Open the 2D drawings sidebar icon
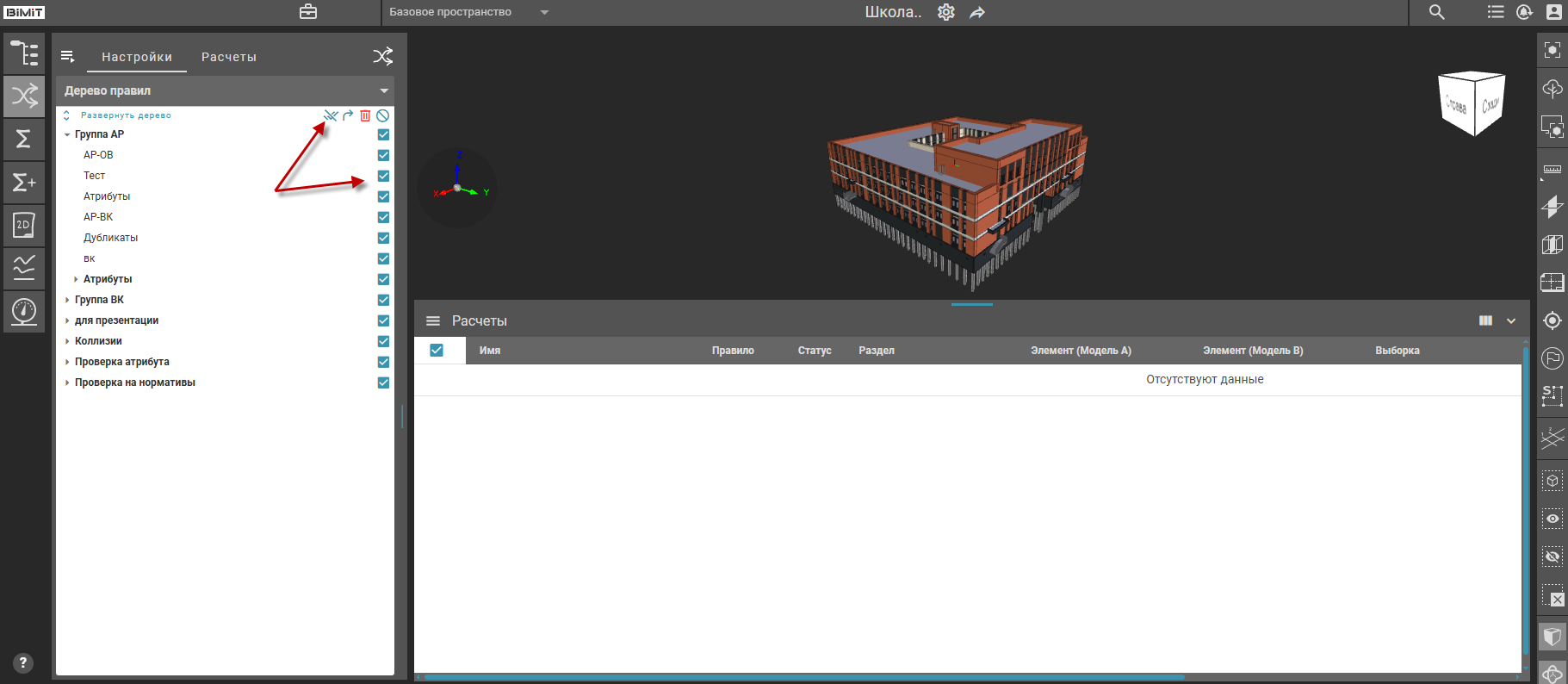This screenshot has height=684, width=1568. [x=24, y=225]
